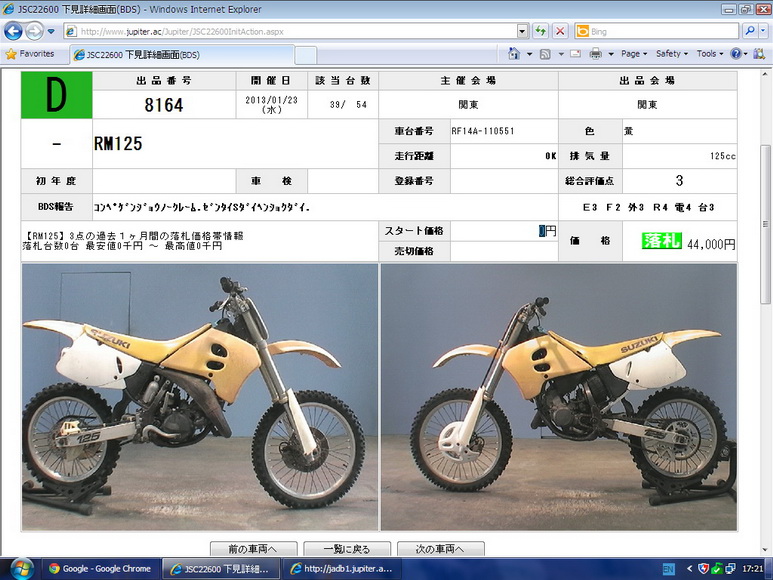773x580 pixels.
Task: Click the browser Forward arrow
Action: [x=34, y=32]
